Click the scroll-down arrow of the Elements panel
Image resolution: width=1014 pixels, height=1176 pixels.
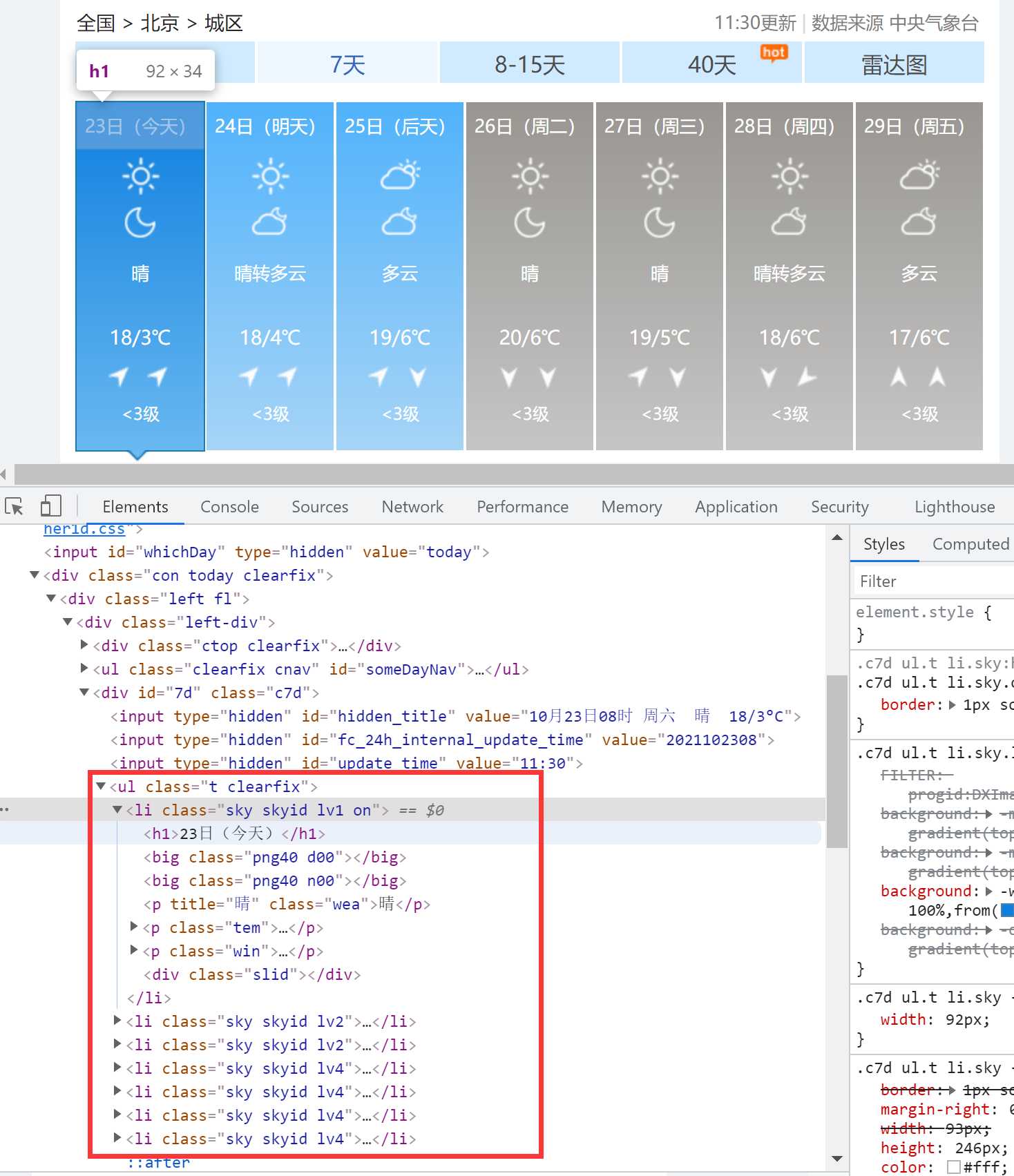(x=837, y=1159)
